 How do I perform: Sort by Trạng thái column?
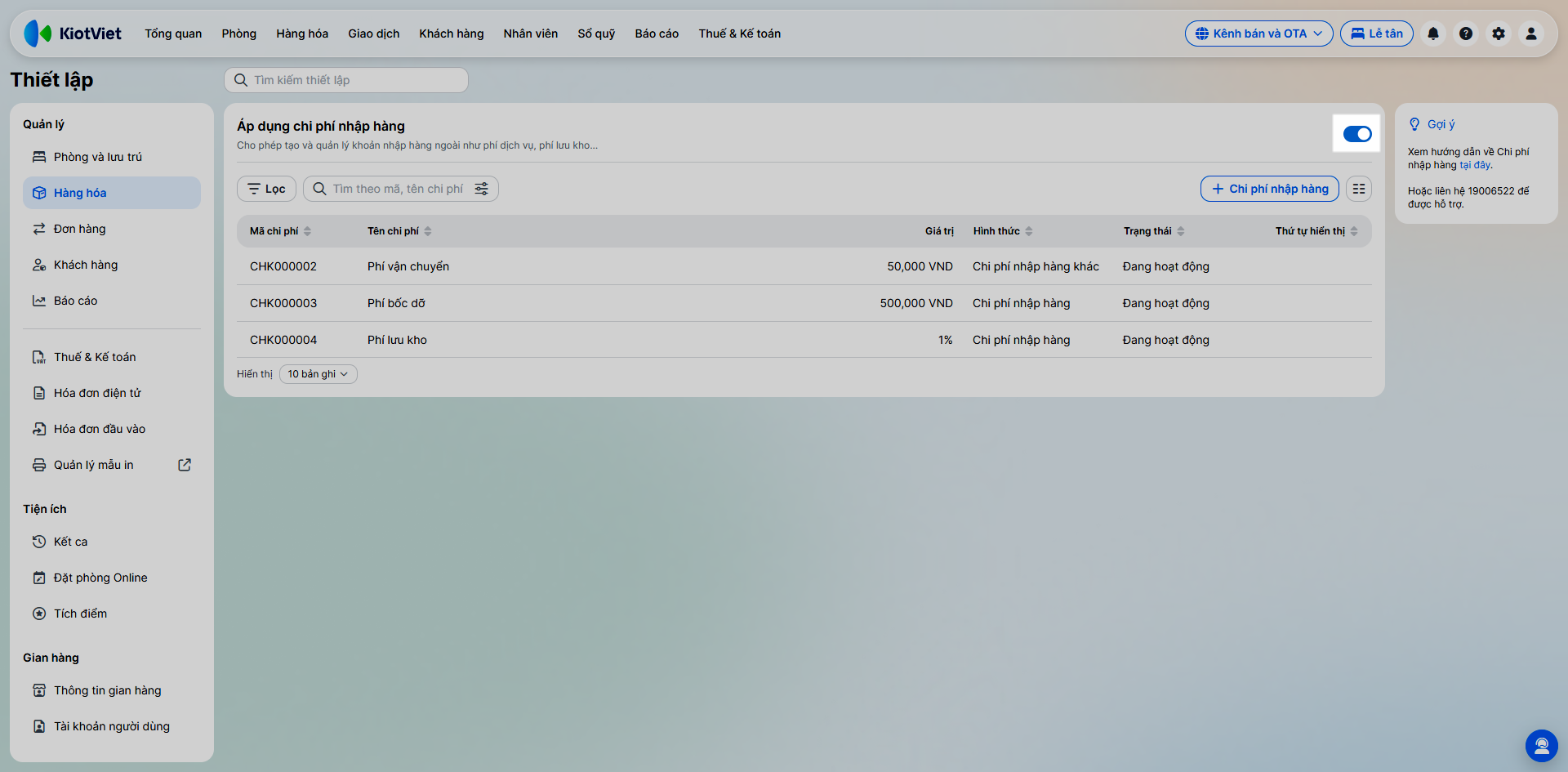pyautogui.click(x=1154, y=231)
